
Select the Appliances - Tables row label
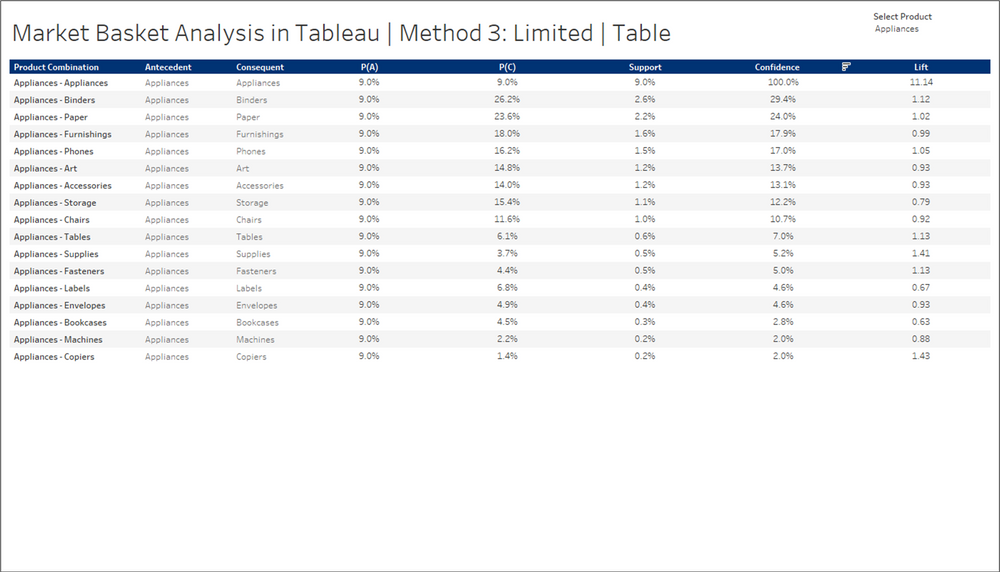pyautogui.click(x=52, y=237)
